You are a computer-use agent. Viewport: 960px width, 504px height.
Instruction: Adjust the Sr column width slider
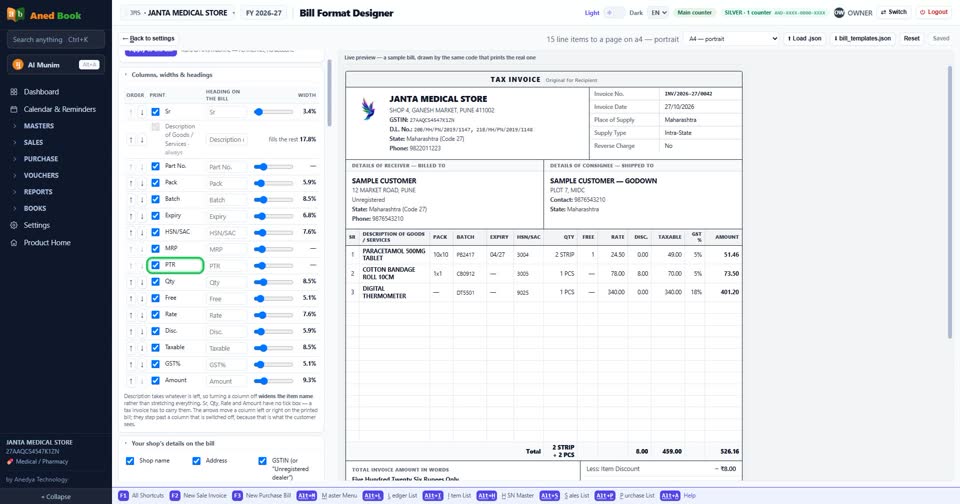pos(274,112)
